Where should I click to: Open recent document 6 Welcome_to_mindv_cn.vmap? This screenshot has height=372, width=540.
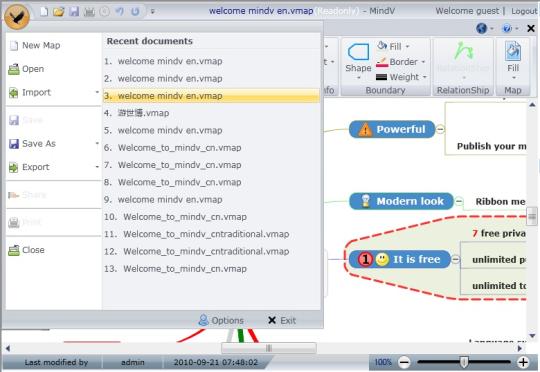click(x=211, y=148)
